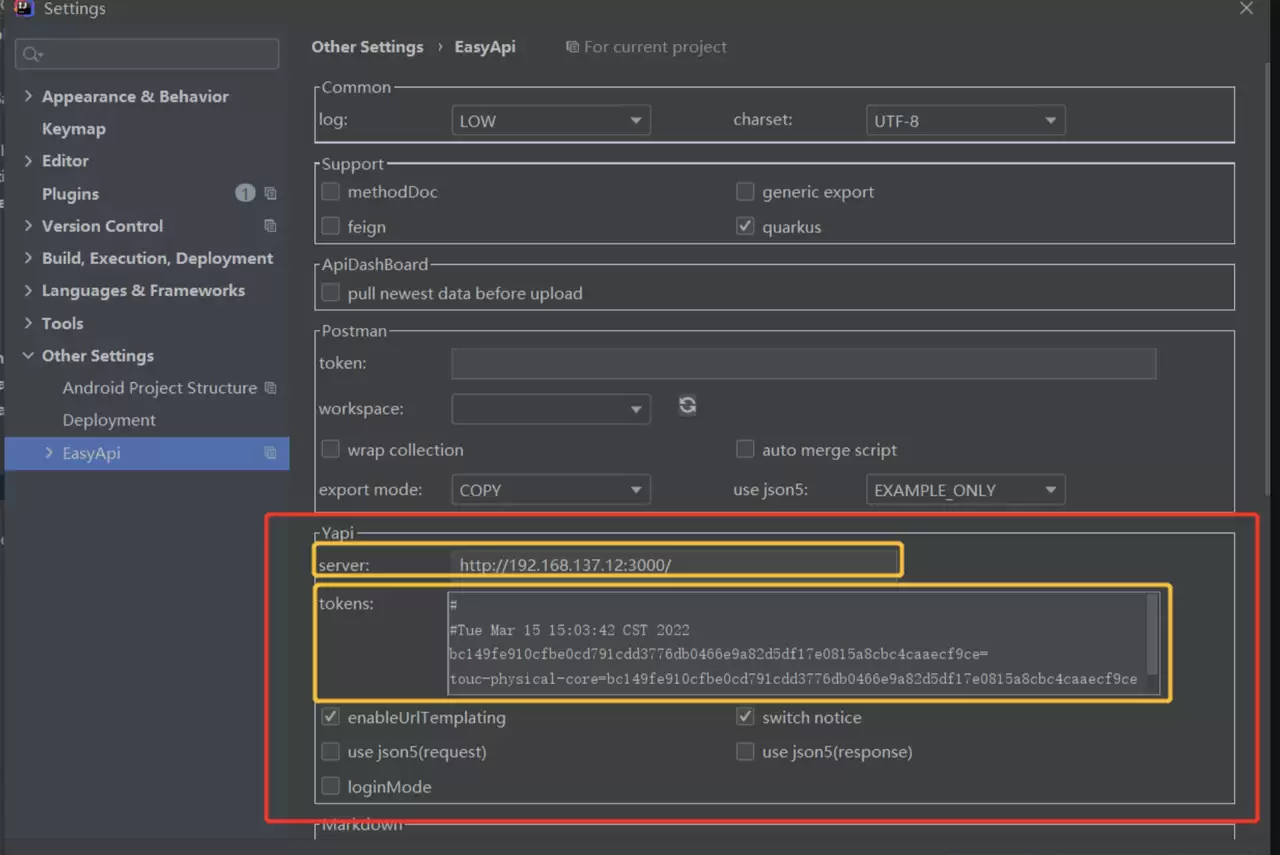Uncheck the quarkus support option
The height and width of the screenshot is (855, 1280).
click(745, 226)
